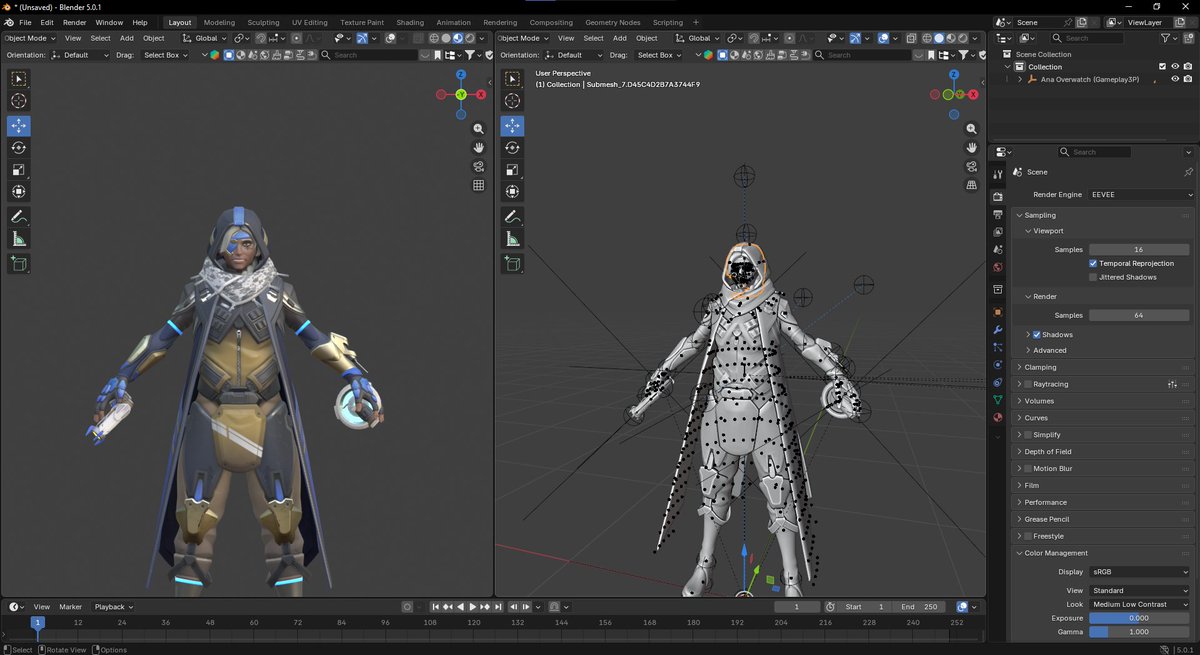
Task: Open the World properties tab
Action: (998, 267)
